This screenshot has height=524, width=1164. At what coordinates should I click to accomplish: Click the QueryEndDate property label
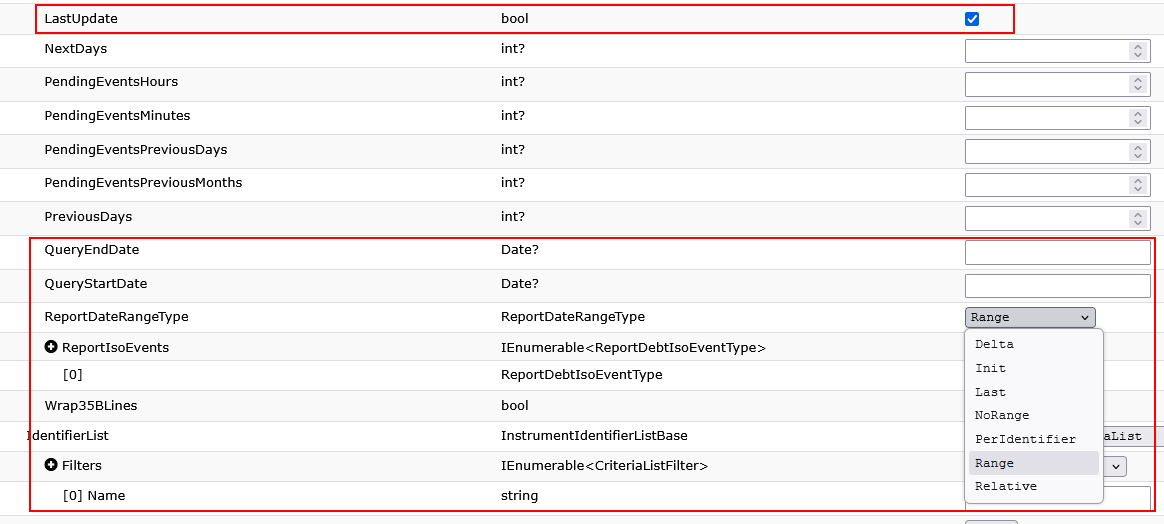click(x=92, y=250)
